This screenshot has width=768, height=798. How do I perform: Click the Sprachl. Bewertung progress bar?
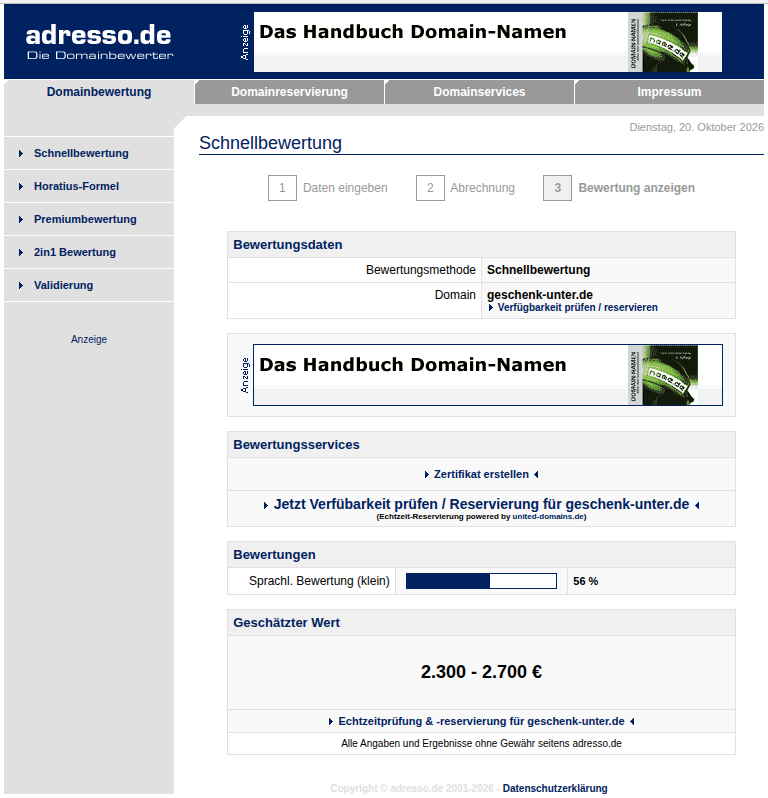(481, 581)
